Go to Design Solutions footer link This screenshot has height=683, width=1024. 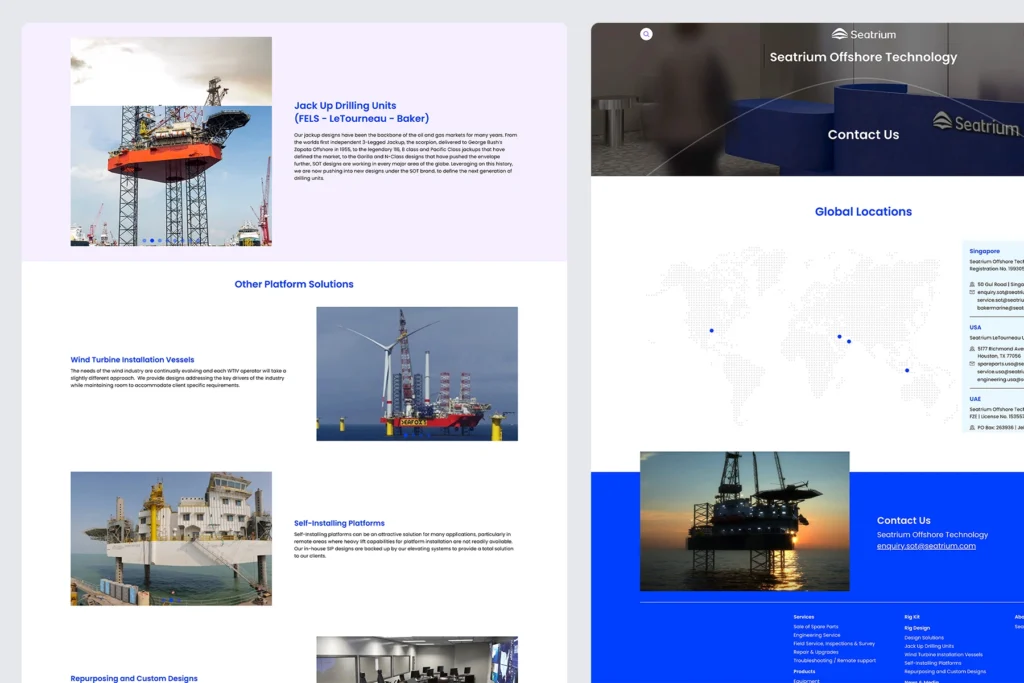(924, 637)
